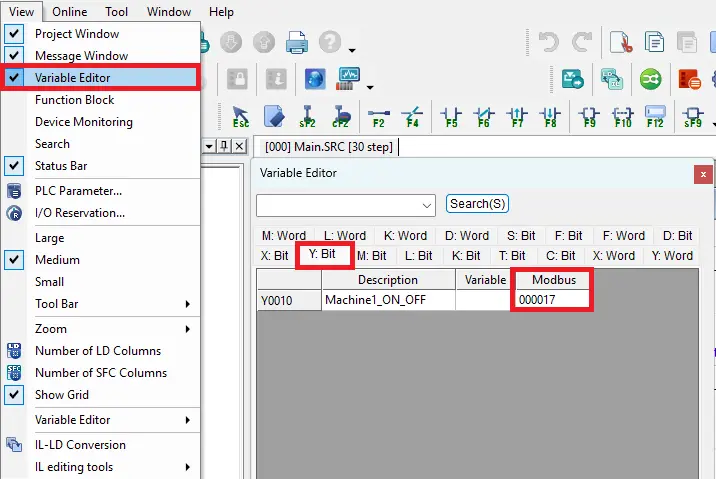Select PLC Parameter... menu entry

(78, 191)
